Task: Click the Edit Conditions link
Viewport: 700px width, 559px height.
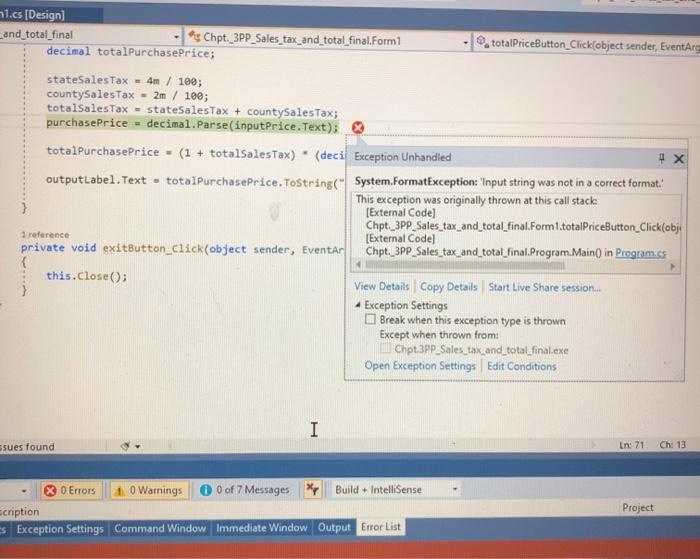Action: [x=521, y=366]
